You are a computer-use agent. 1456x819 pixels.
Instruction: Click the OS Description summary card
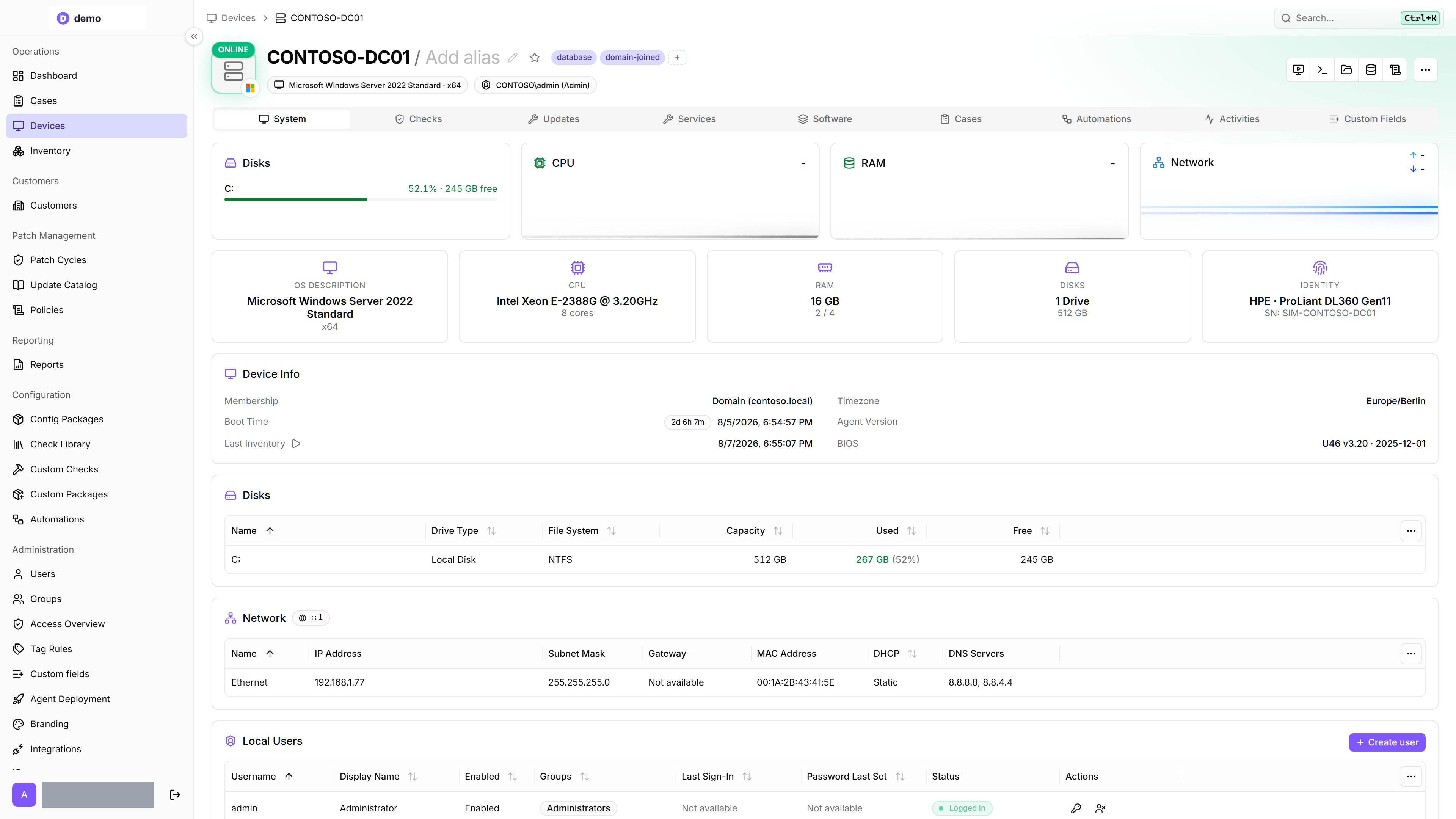[x=329, y=297]
